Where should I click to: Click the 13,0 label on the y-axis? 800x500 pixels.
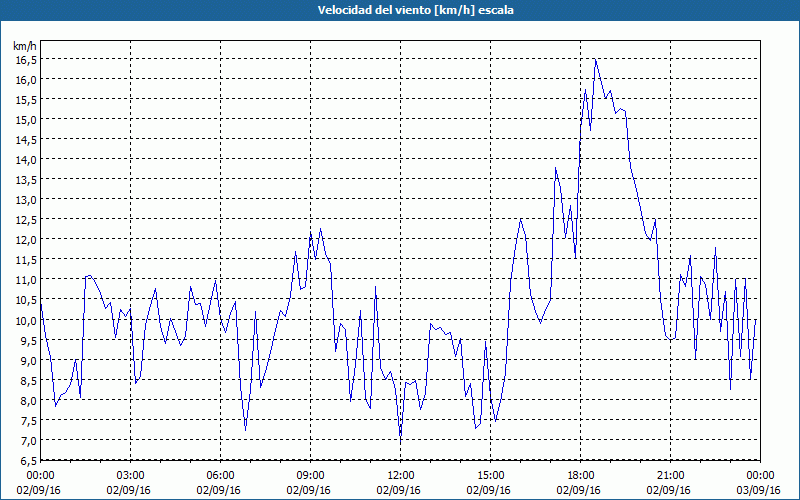pyautogui.click(x=26, y=199)
